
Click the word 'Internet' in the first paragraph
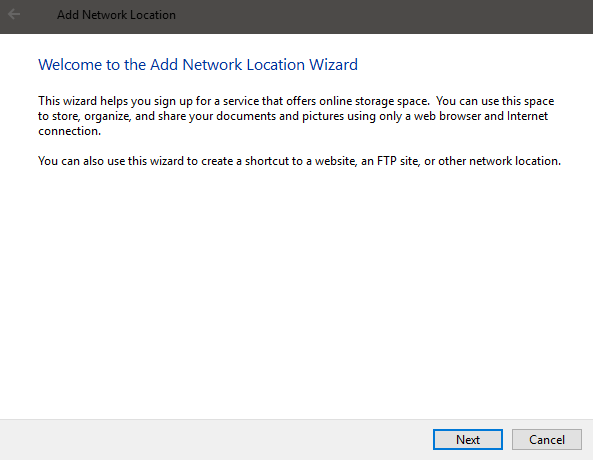pyautogui.click(x=527, y=116)
